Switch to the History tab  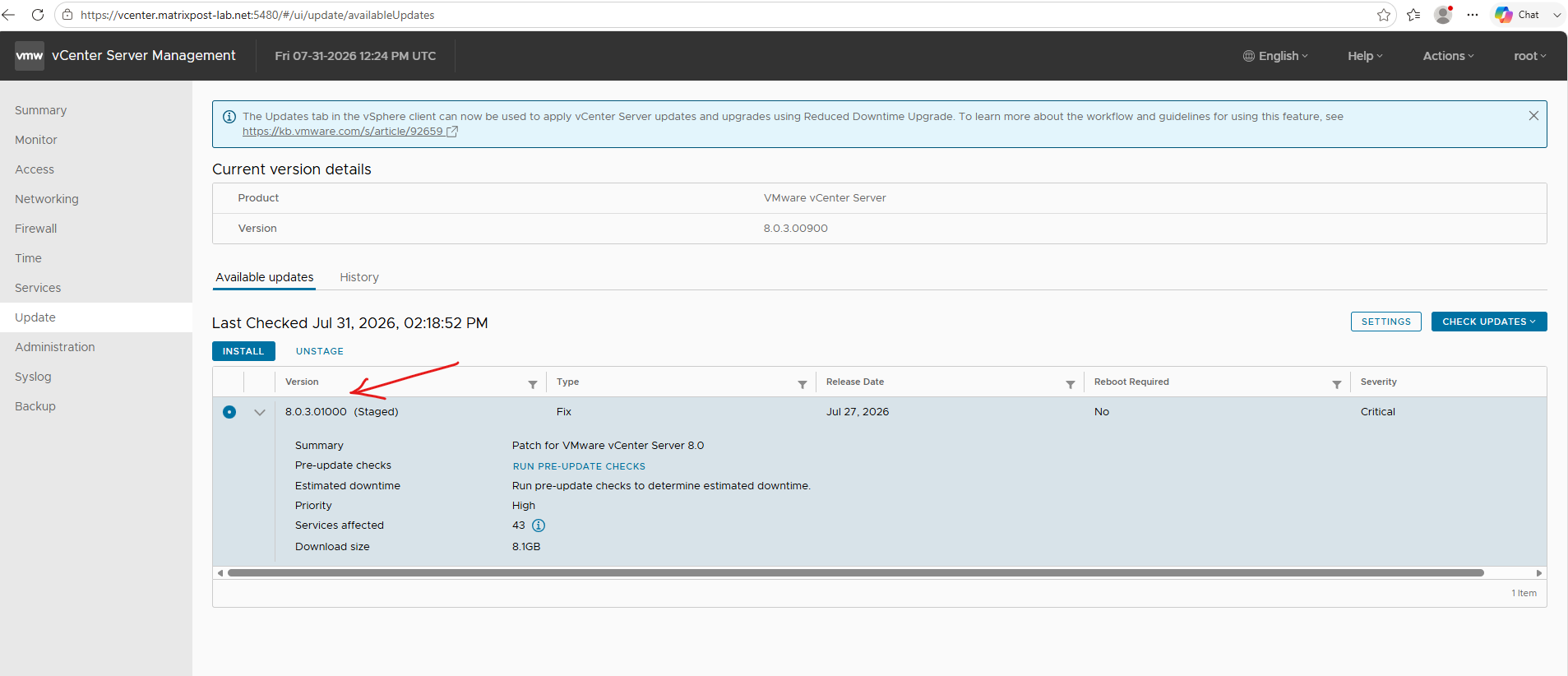point(359,277)
